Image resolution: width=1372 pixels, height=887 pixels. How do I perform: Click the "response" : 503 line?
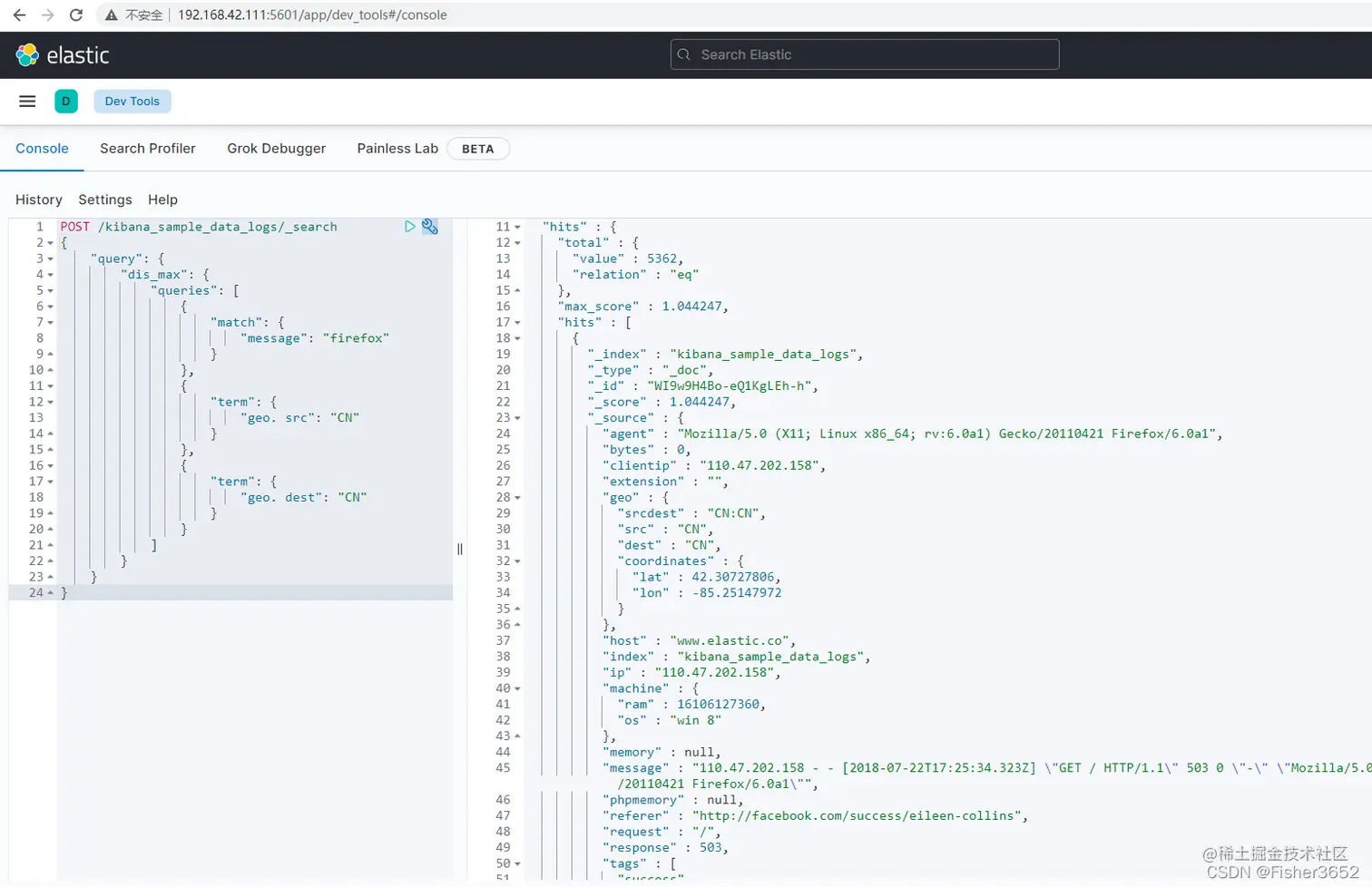click(x=665, y=847)
